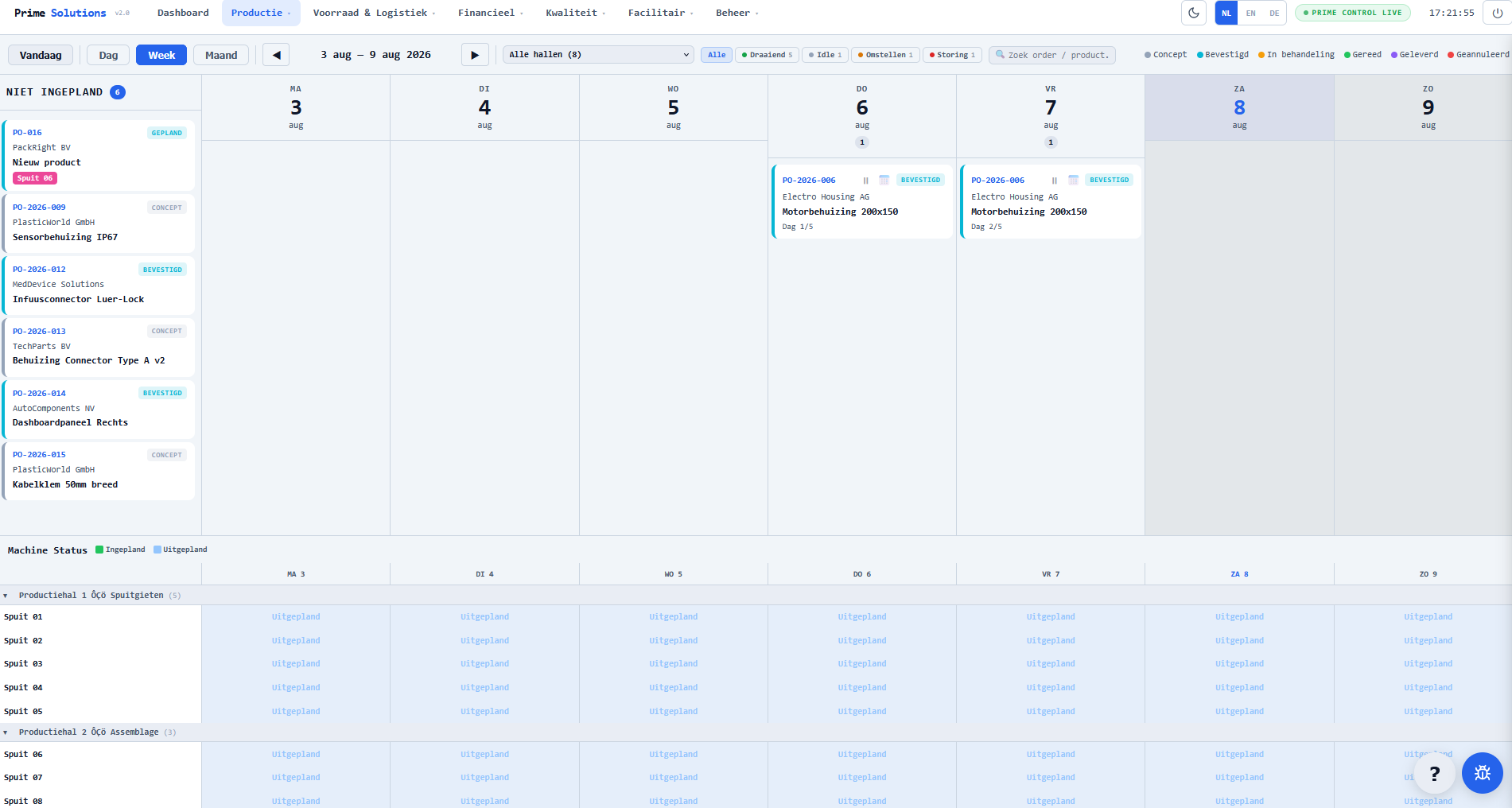
Task: Filter machines by Storing status
Action: (952, 55)
